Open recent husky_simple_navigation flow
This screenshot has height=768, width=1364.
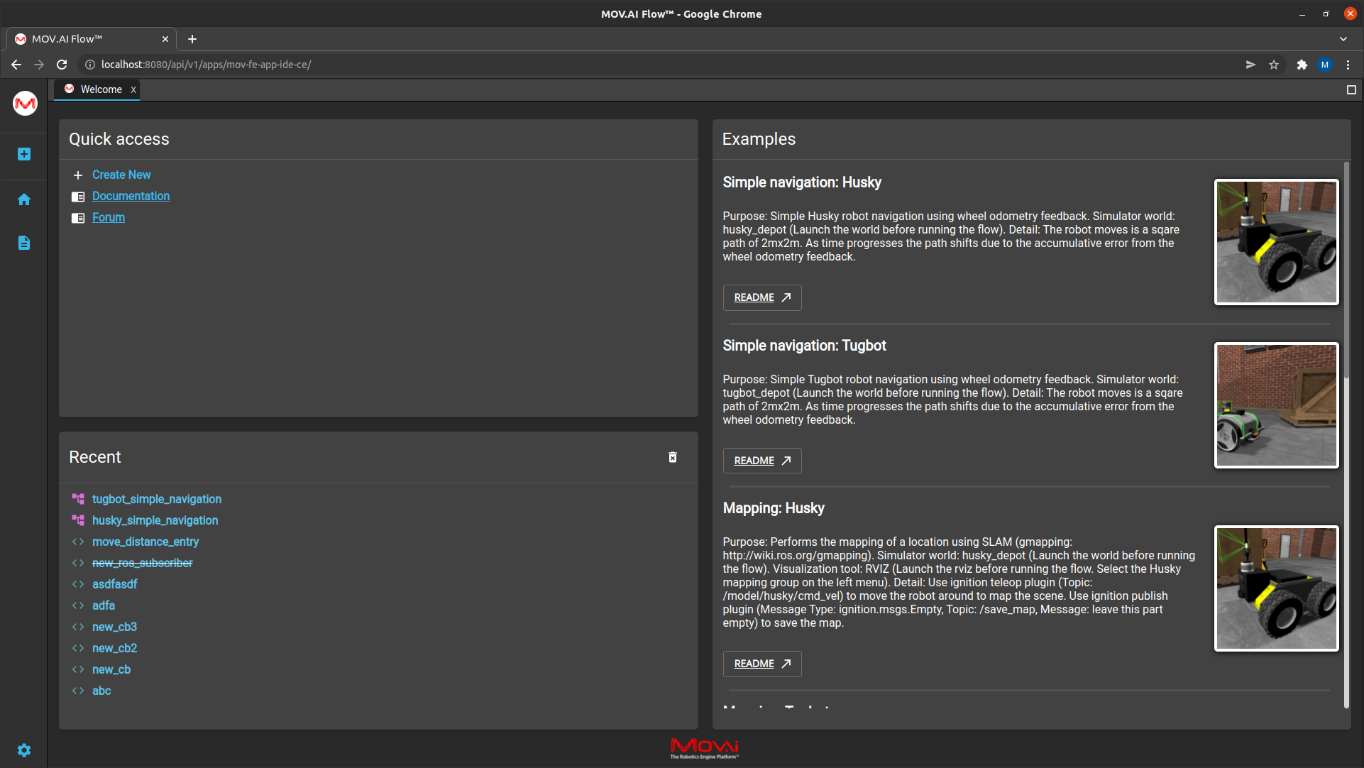pyautogui.click(x=155, y=520)
